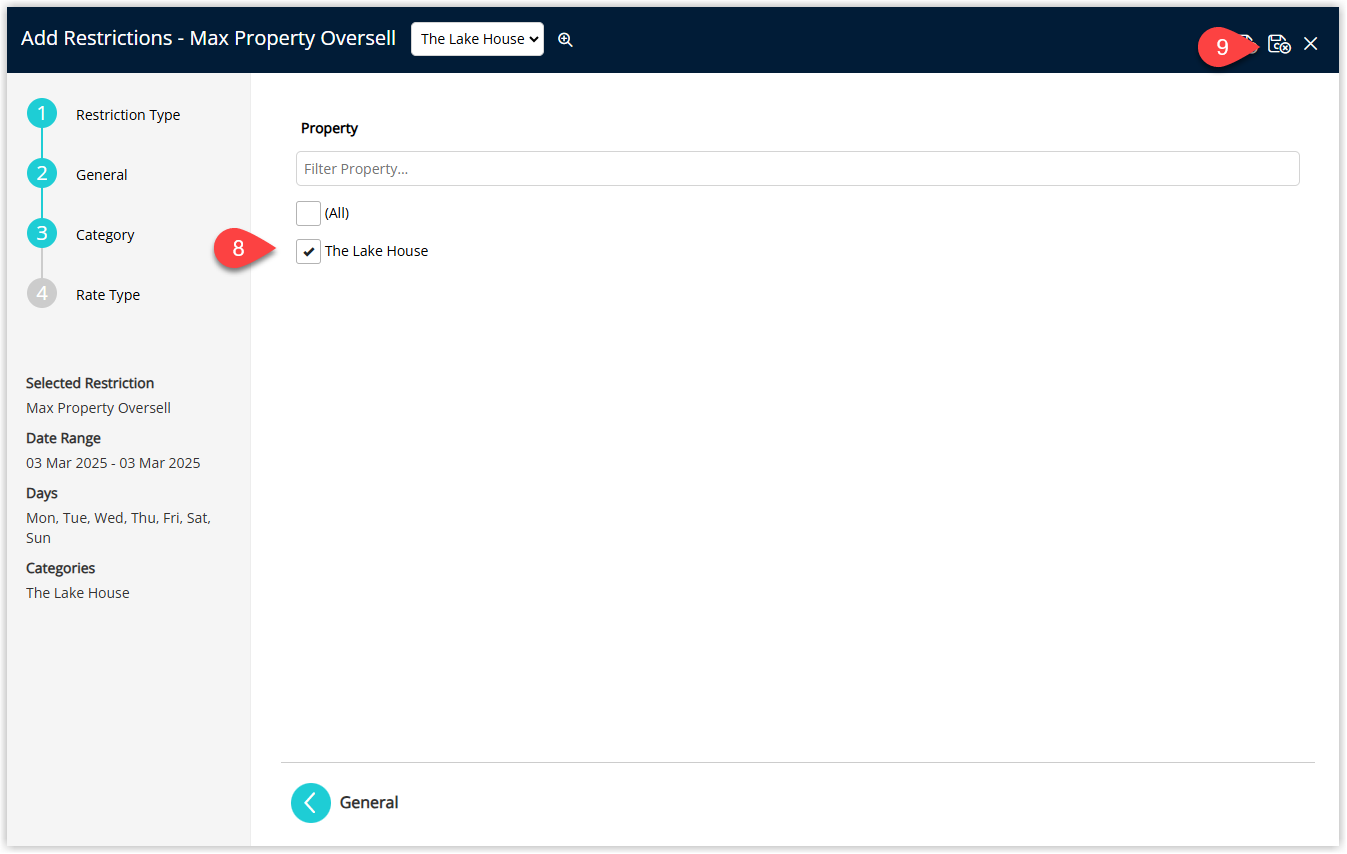
Task: Click the days list Mon, Tue, Wed text
Action: coord(118,528)
